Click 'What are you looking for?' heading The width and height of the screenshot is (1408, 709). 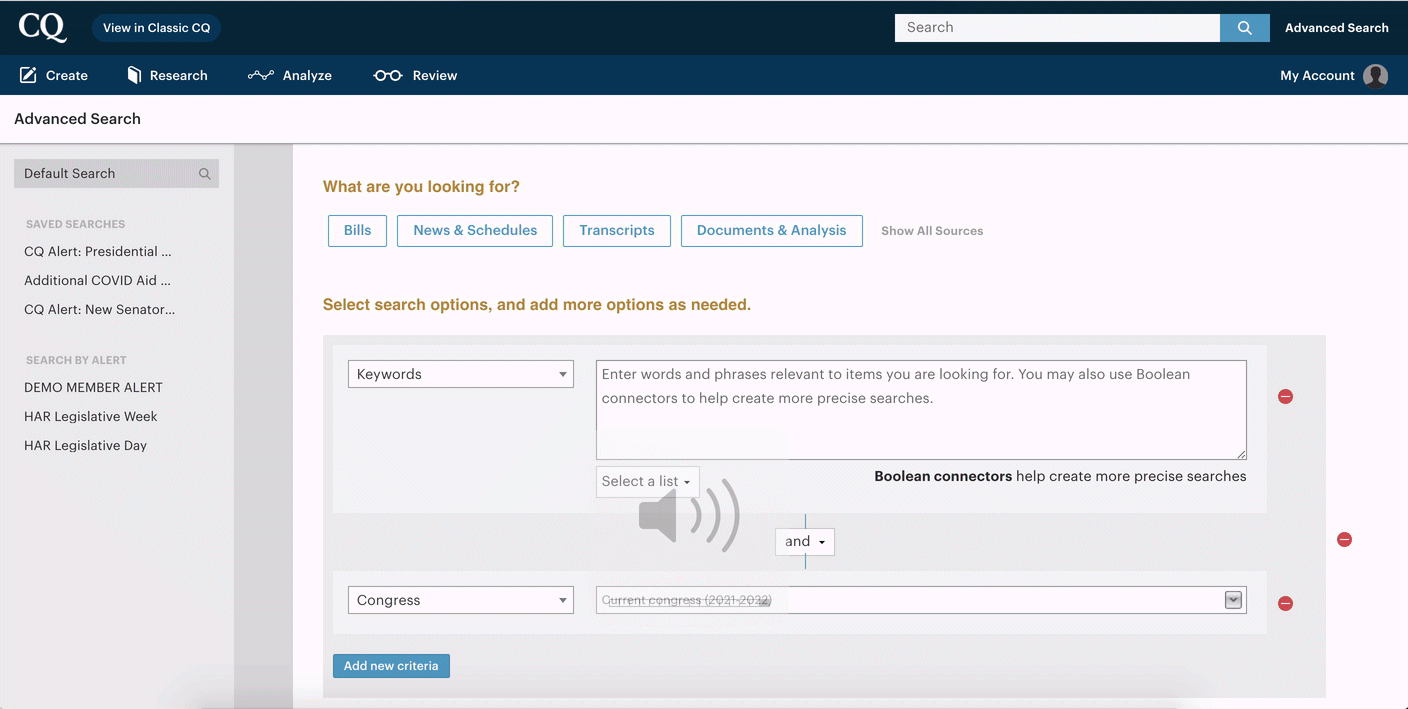[x=421, y=187]
